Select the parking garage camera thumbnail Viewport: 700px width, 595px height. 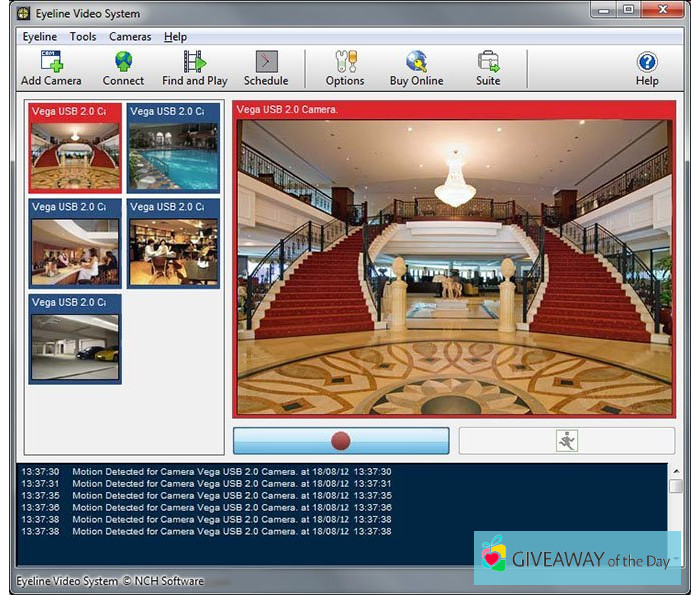(75, 346)
